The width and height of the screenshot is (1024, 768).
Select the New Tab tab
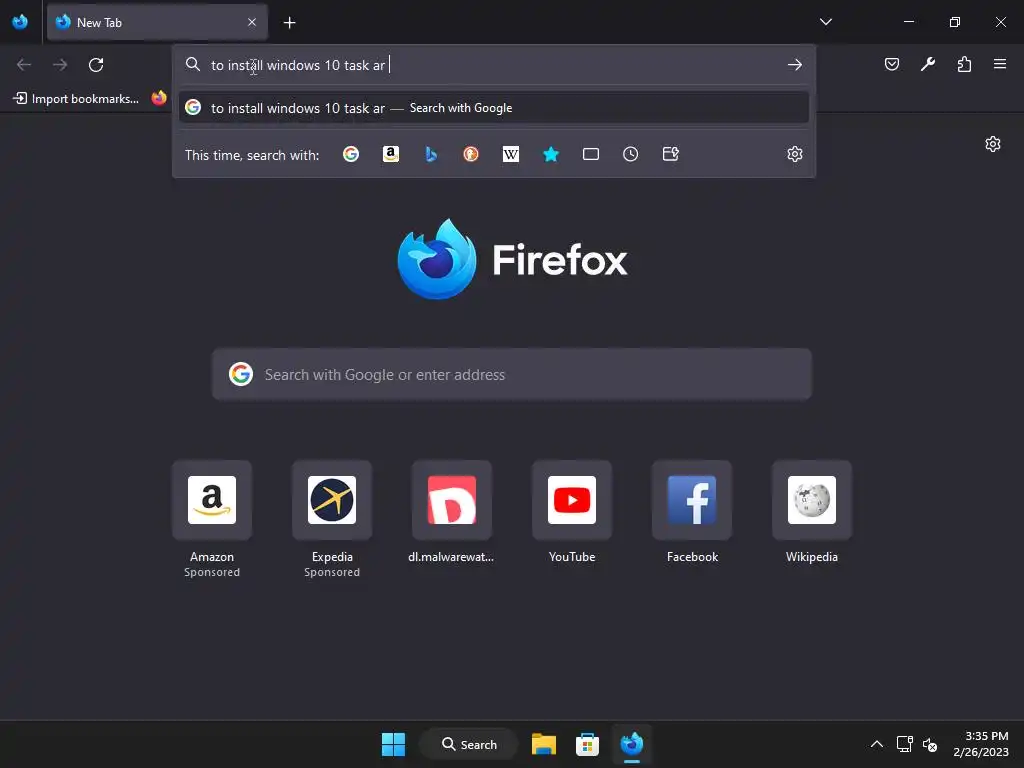click(157, 22)
